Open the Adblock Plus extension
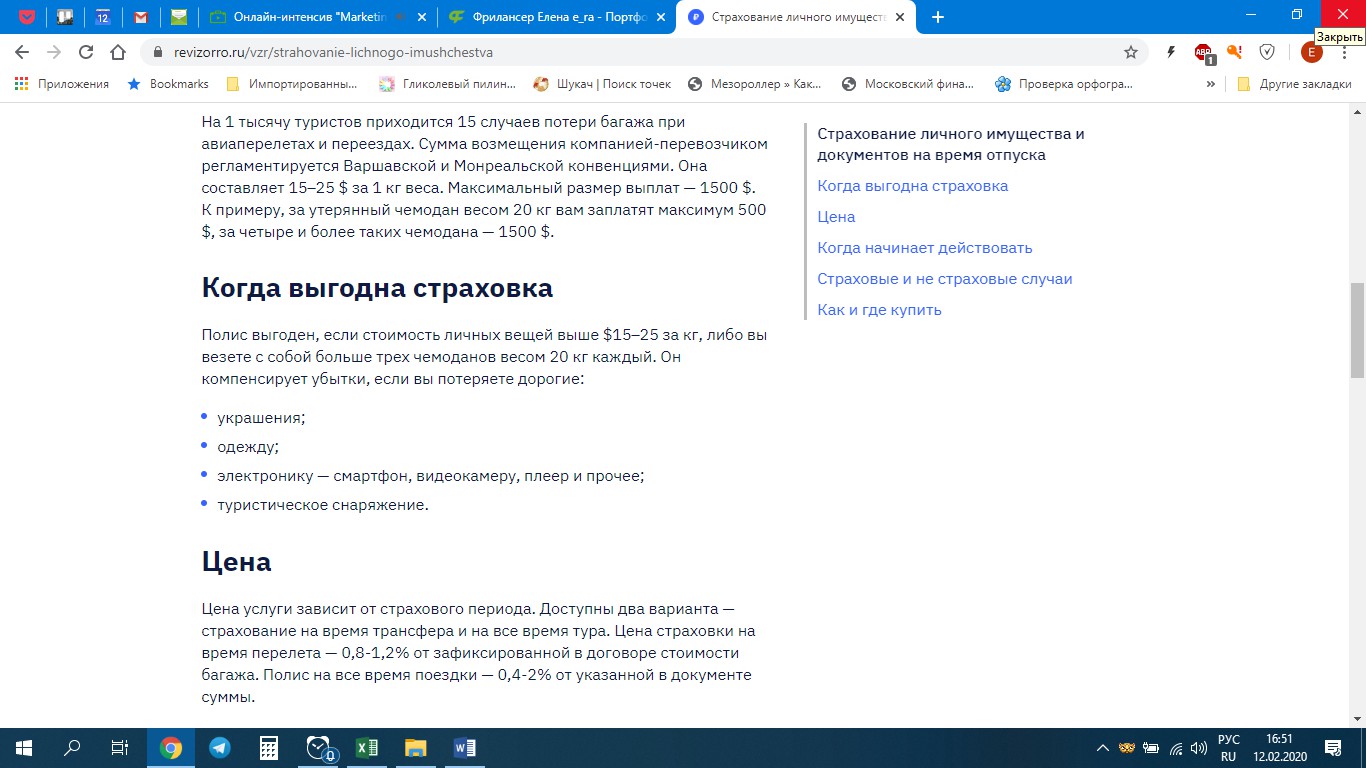This screenshot has width=1366, height=768. (x=1204, y=53)
